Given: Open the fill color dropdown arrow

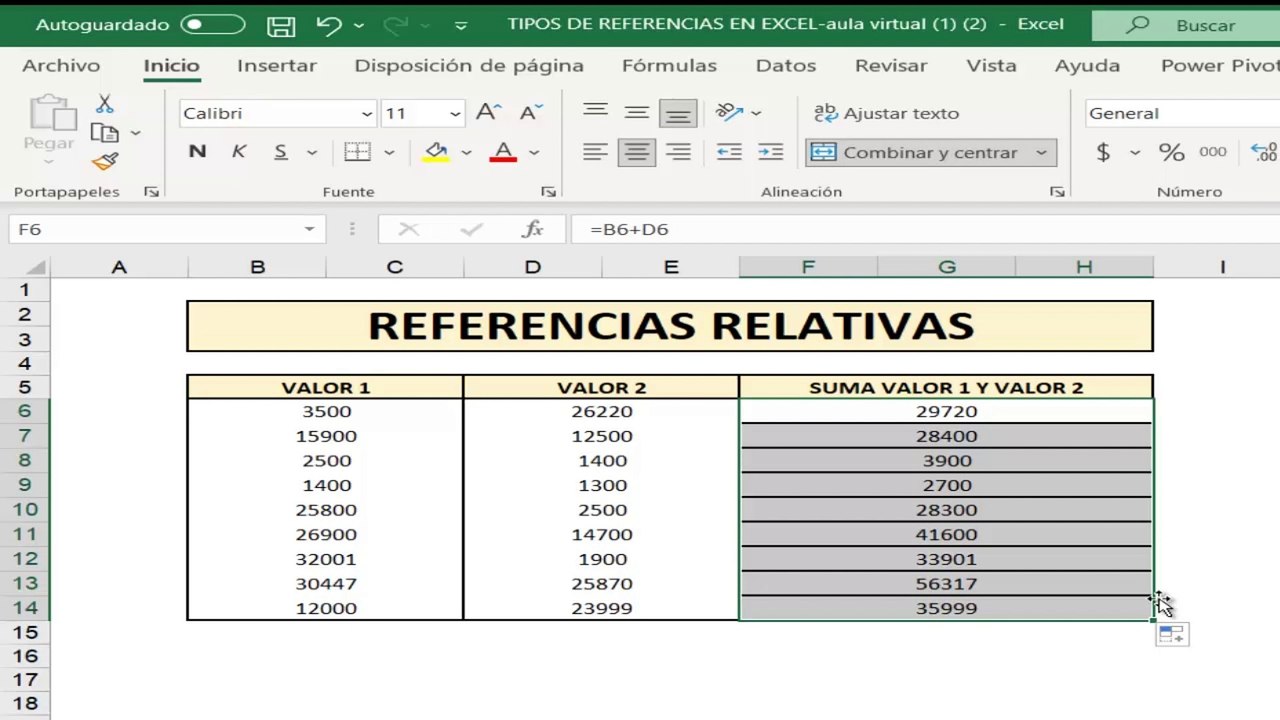Looking at the screenshot, I should (x=466, y=153).
